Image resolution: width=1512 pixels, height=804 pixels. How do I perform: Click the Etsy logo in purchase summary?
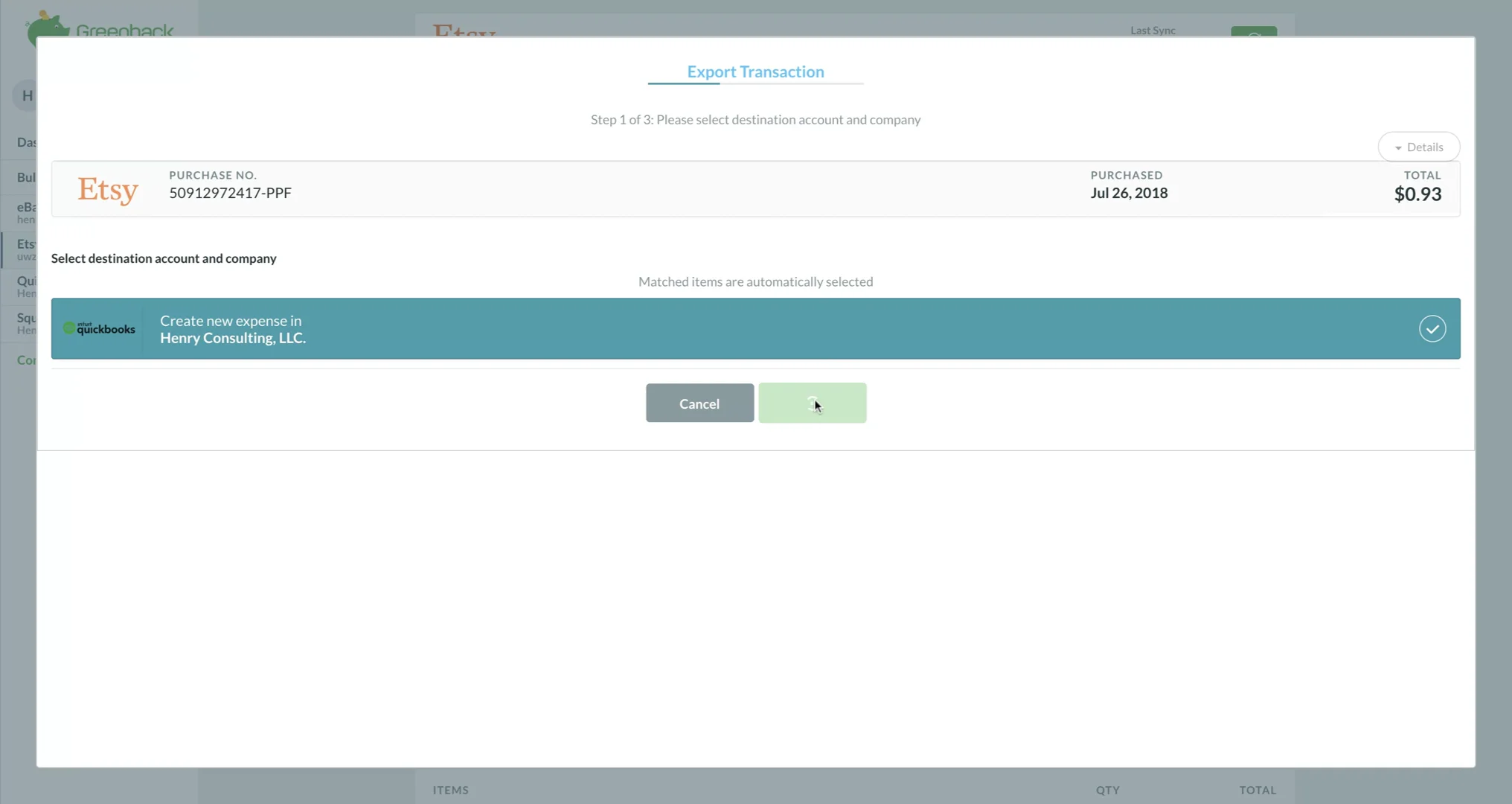point(108,190)
